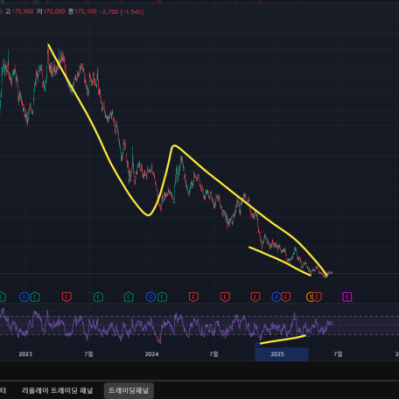
Task: Click the right anchor point of RSI trendline
Action: pos(308,335)
